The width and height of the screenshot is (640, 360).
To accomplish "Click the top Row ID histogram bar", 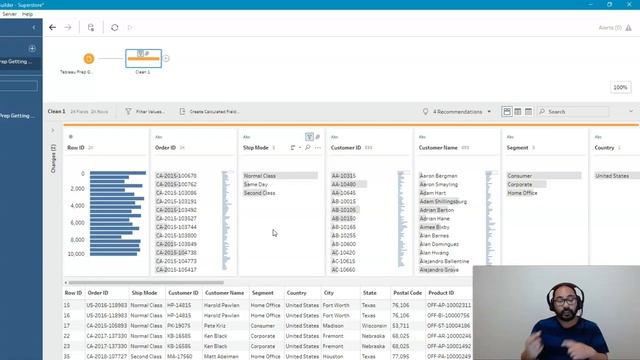I will click(118, 173).
